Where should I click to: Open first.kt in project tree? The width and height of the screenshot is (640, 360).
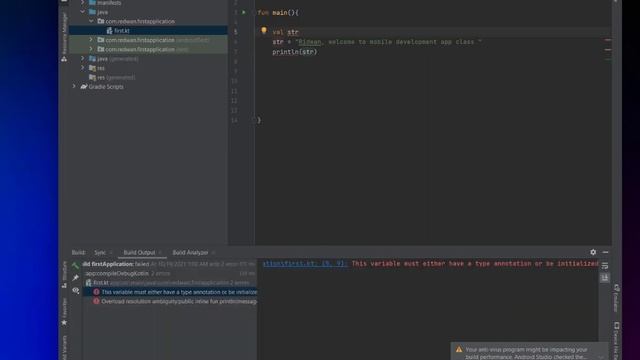coord(122,31)
